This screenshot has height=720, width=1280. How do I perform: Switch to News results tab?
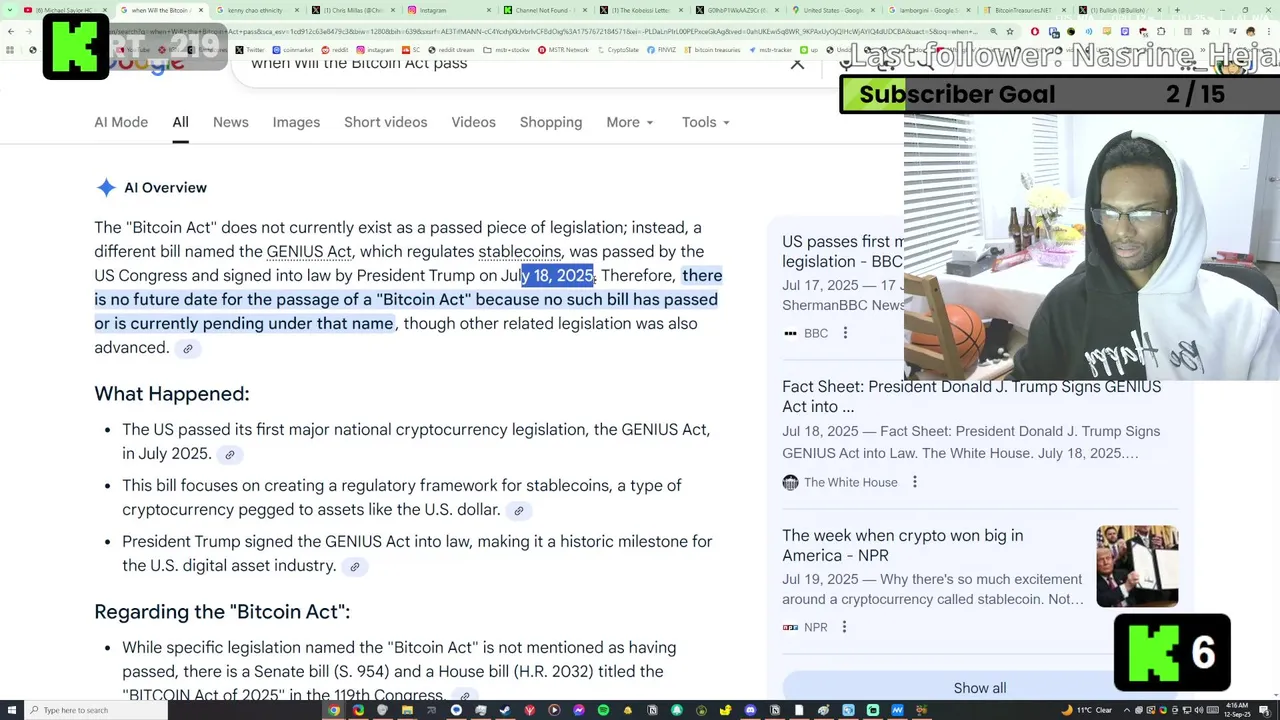(x=230, y=122)
